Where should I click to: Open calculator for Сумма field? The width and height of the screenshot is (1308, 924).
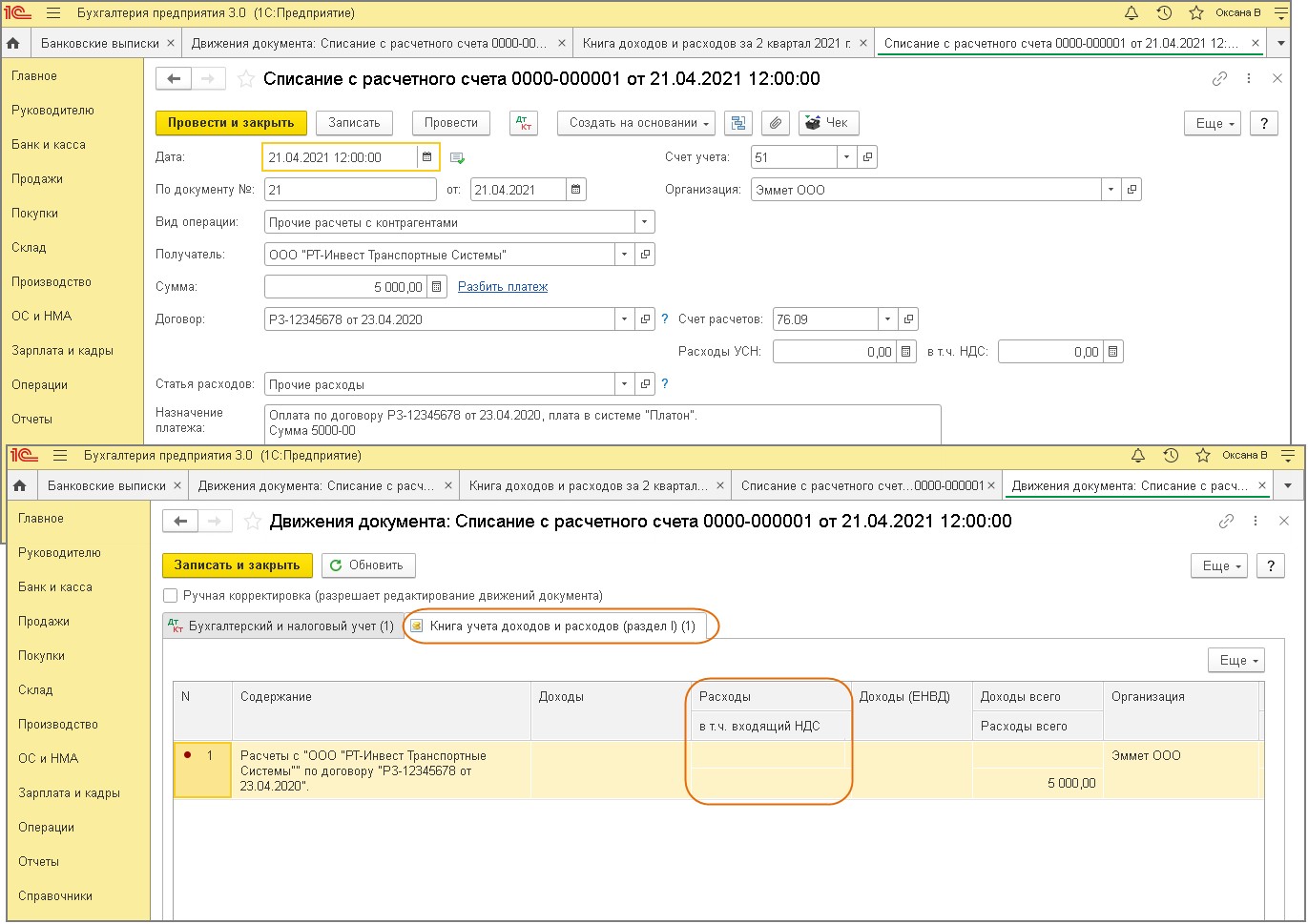(436, 287)
